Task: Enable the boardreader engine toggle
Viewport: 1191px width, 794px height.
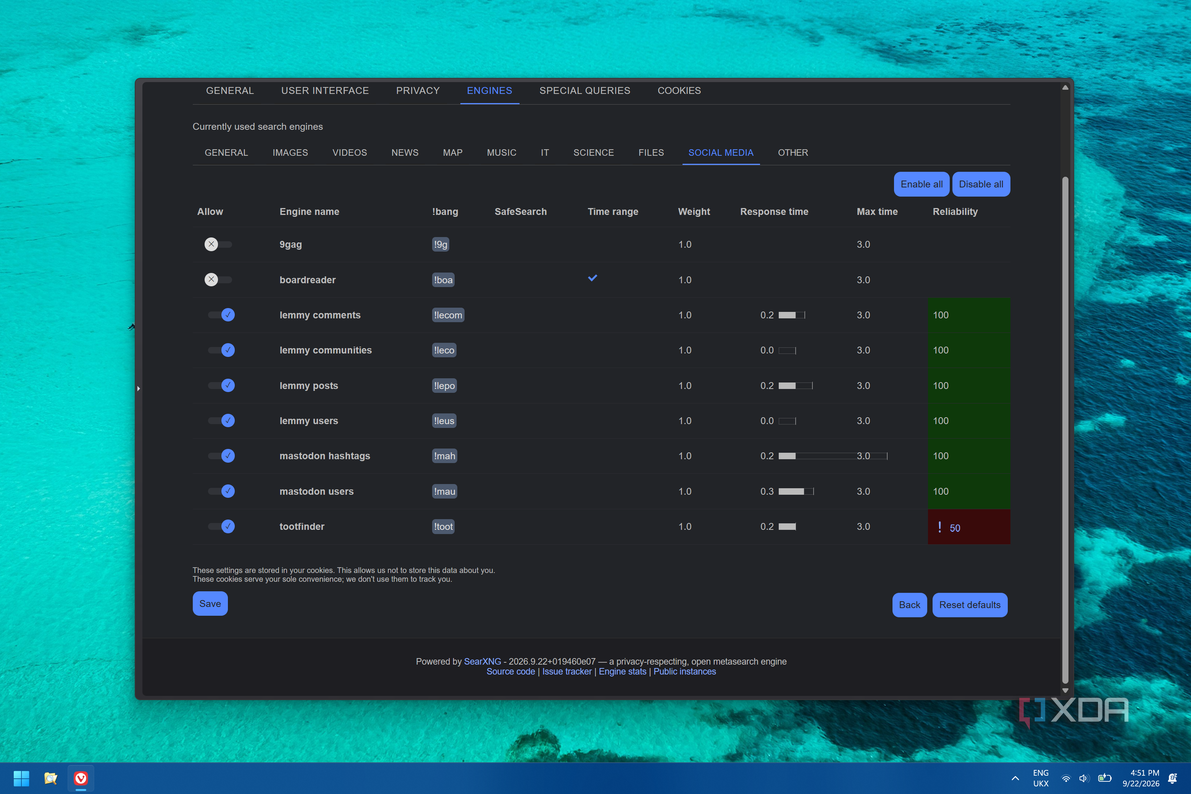Action: point(218,280)
